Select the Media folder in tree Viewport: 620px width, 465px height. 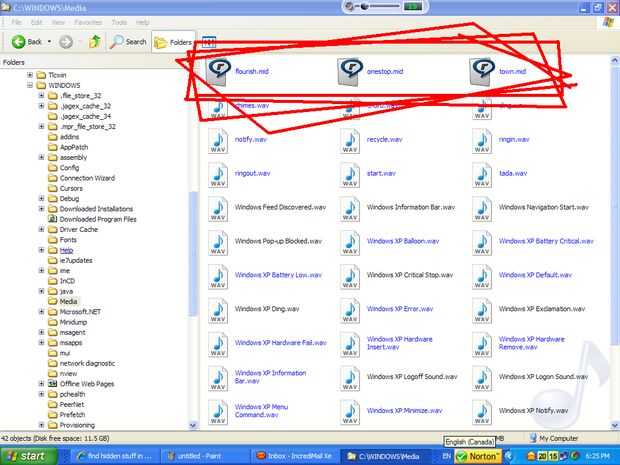[68, 301]
